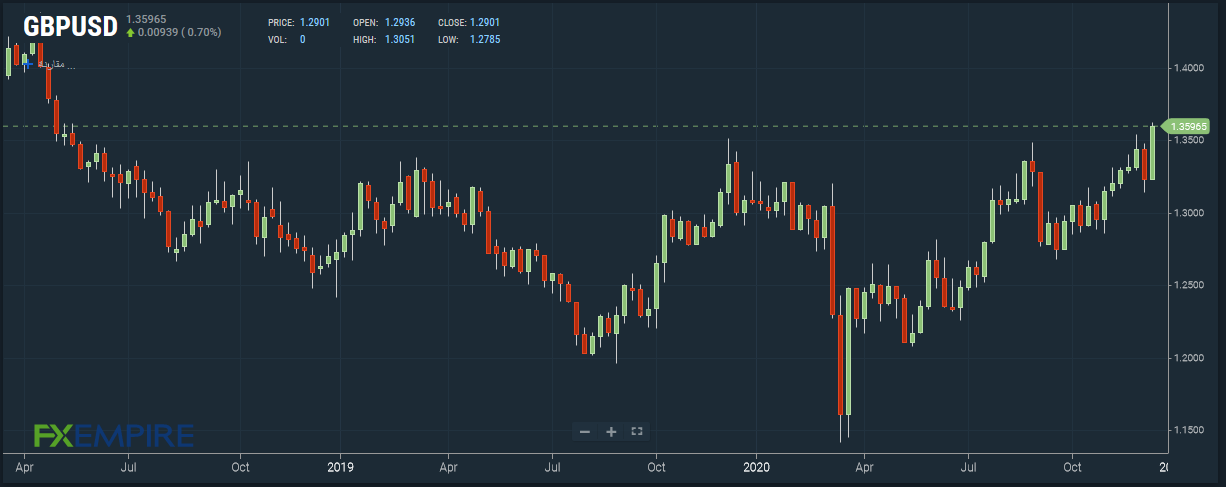This screenshot has height=487, width=1226.
Task: Zoom out the chart with minus button
Action: tap(585, 432)
